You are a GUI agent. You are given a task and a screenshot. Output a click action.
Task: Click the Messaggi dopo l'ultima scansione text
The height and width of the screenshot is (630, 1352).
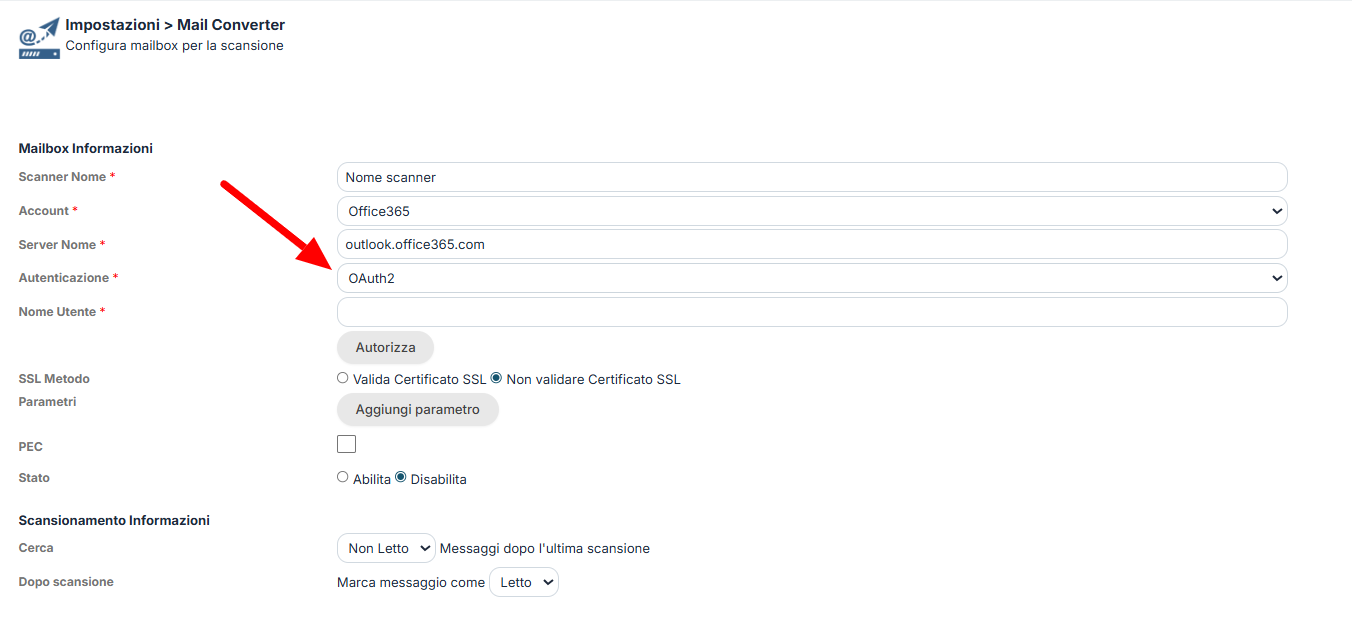point(545,548)
